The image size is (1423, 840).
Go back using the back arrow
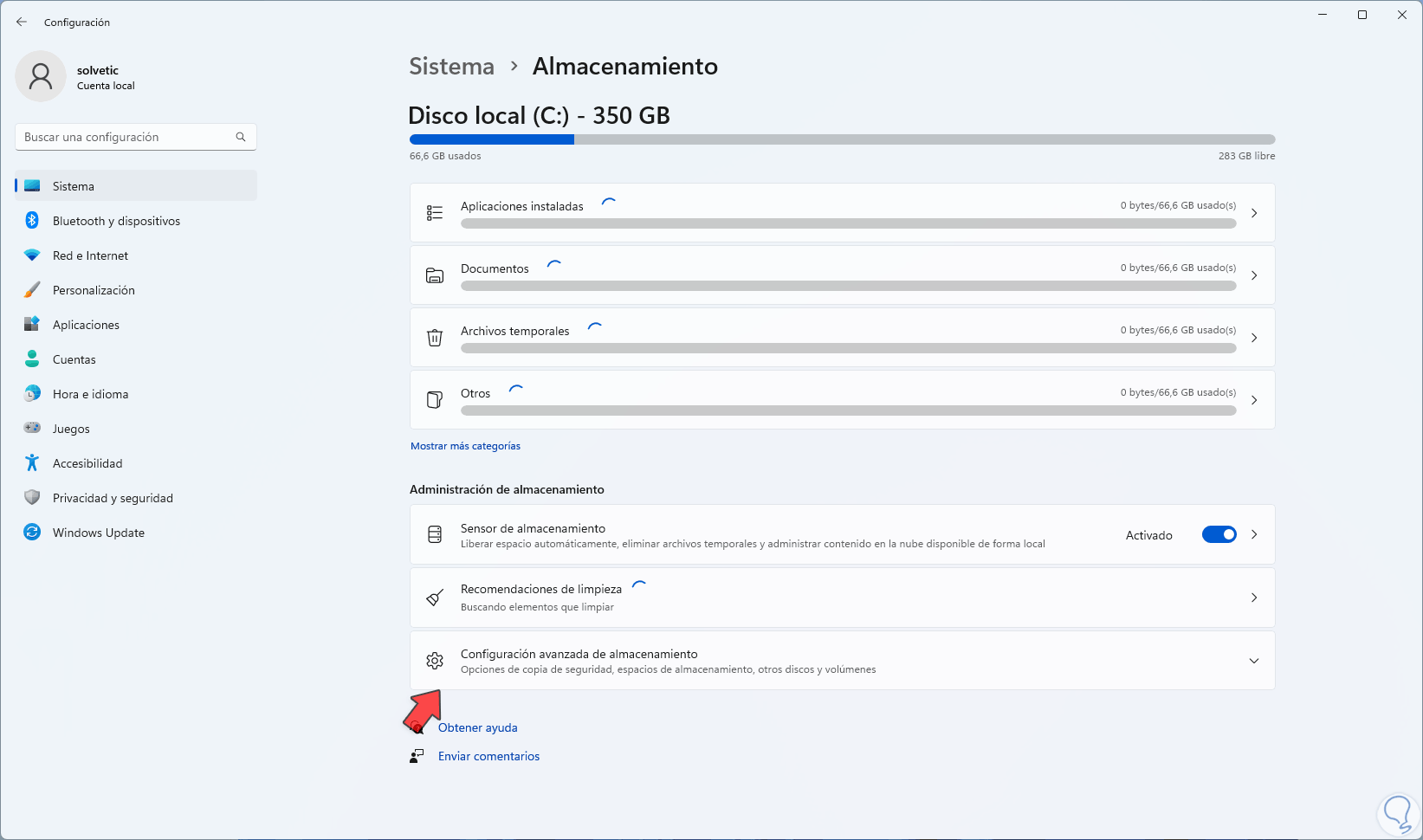coord(22,22)
